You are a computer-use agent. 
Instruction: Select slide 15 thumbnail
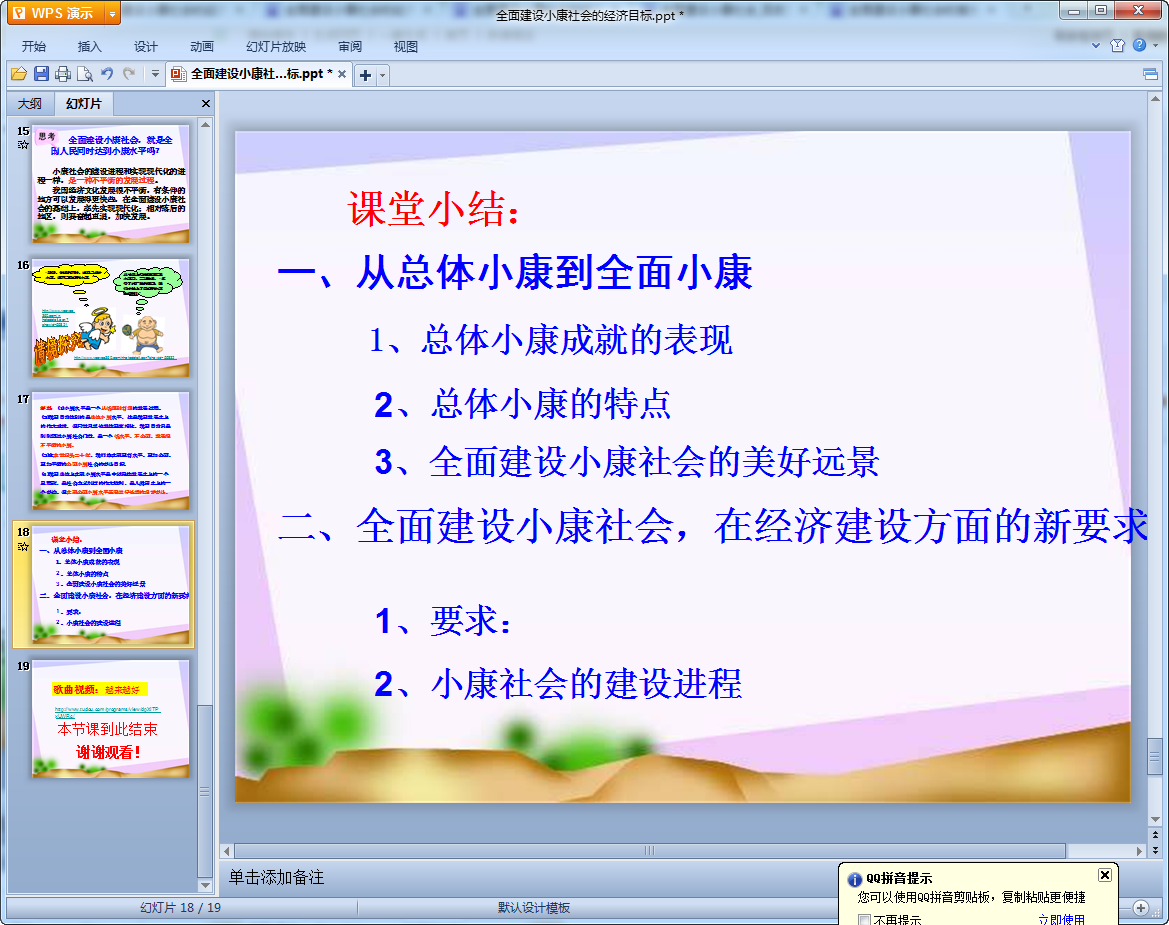pos(110,184)
